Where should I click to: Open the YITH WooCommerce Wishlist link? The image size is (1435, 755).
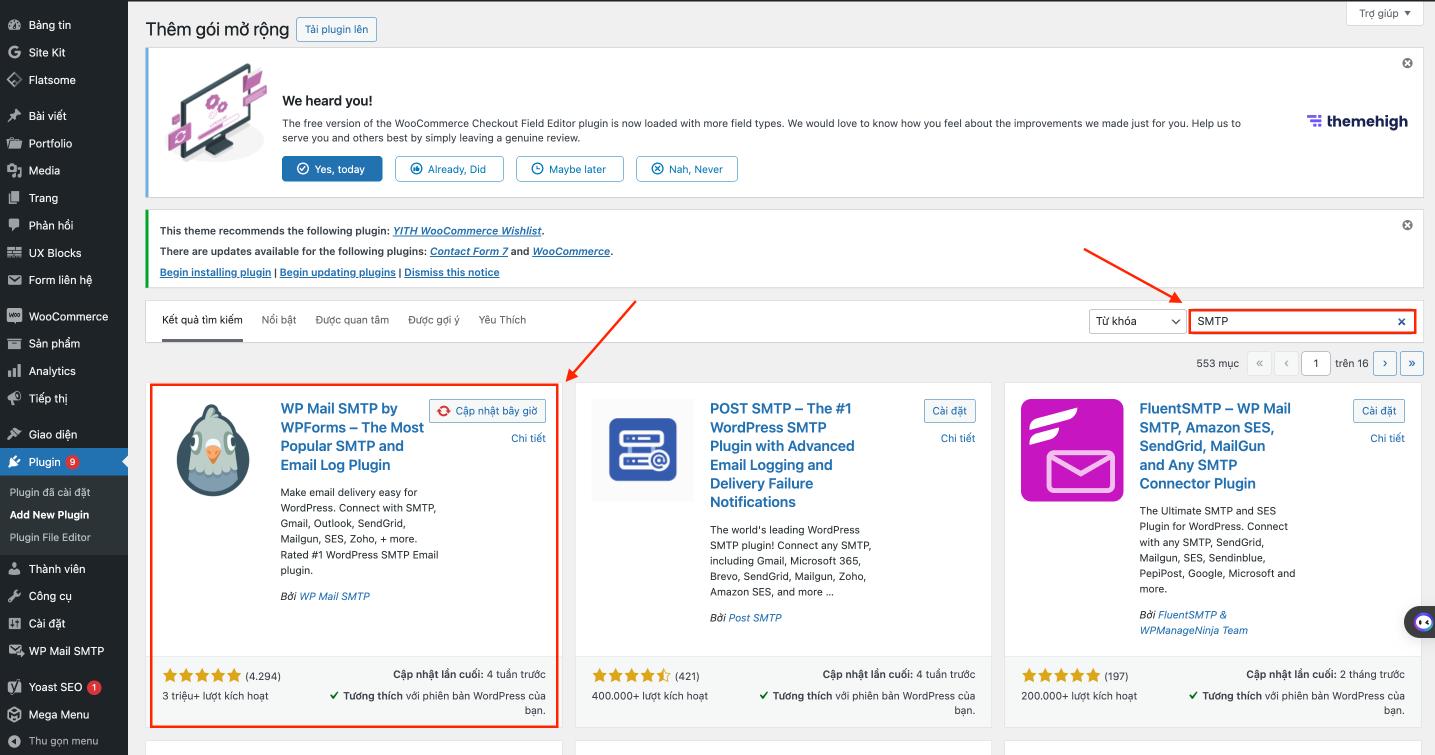coord(467,230)
